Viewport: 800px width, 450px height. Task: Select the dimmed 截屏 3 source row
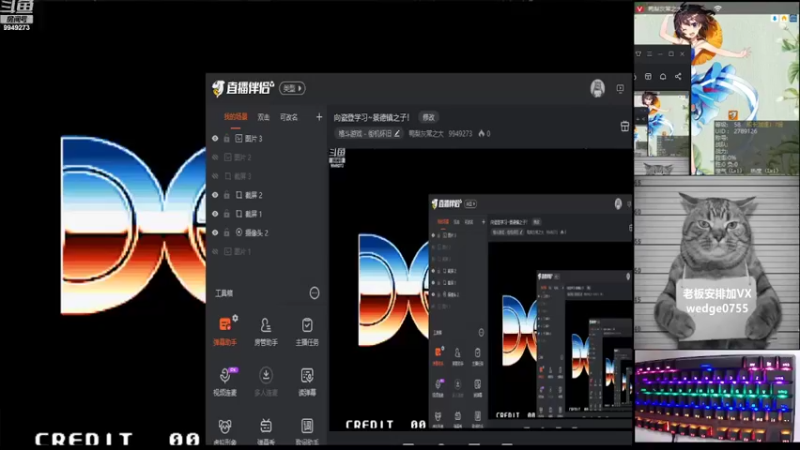click(266, 176)
